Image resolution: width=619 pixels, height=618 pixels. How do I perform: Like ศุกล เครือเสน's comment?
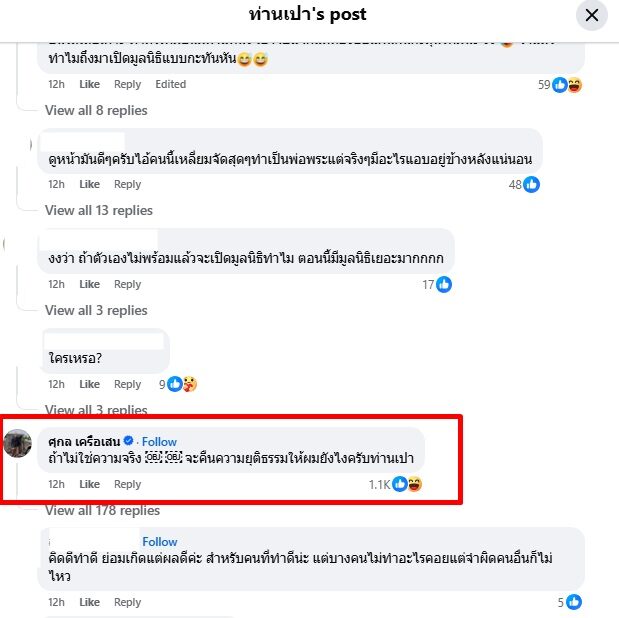[90, 484]
